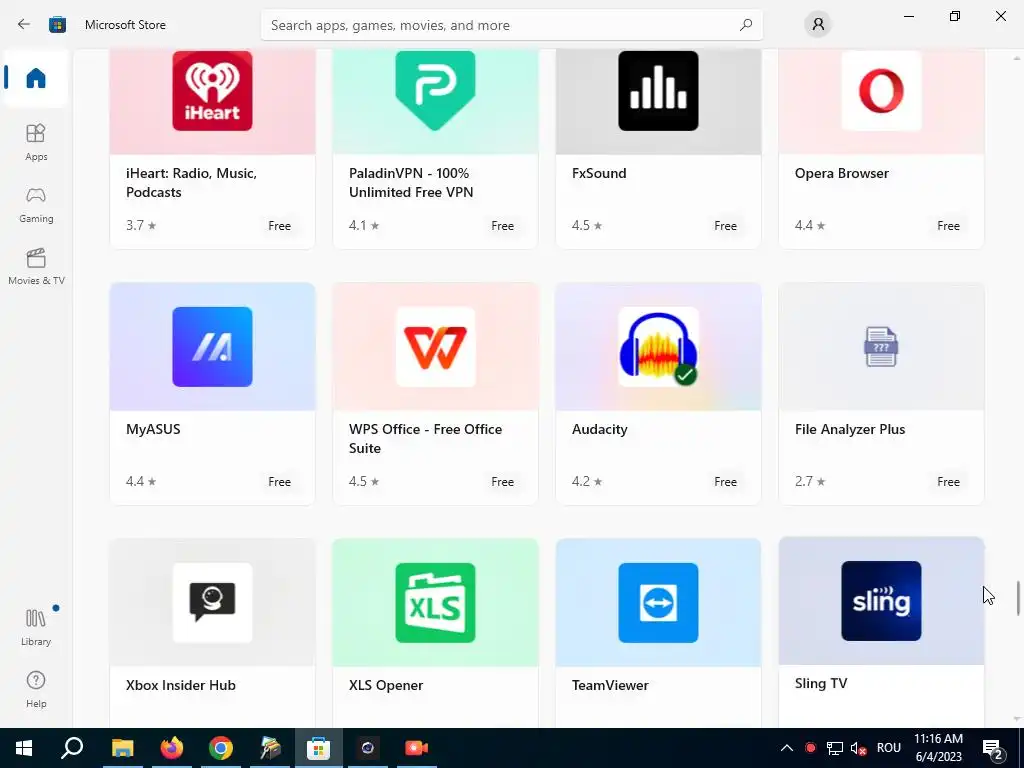The image size is (1024, 768).
Task: Click the File Analyzer Plus title text
Action: coord(850,429)
